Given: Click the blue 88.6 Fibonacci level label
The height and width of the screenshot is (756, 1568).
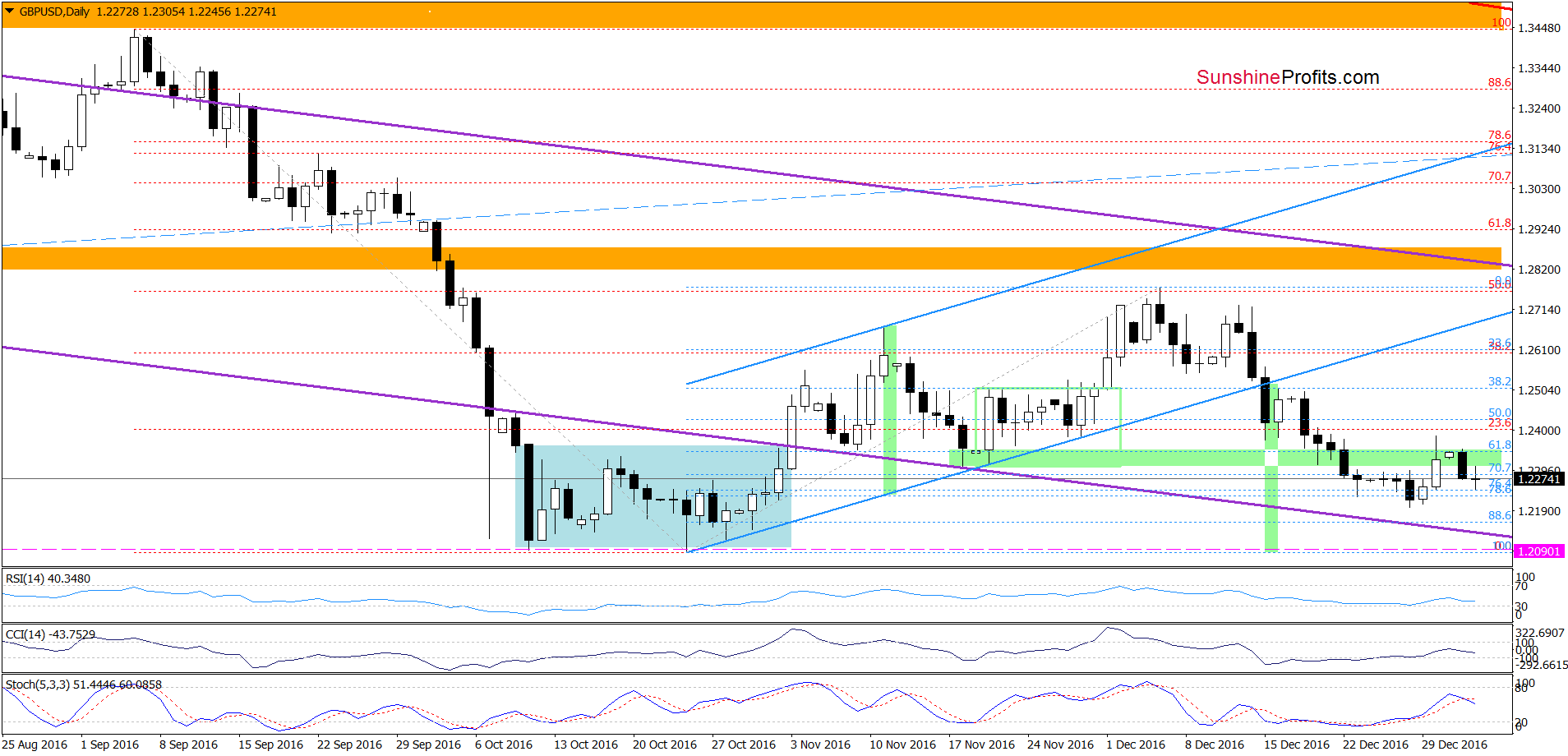Looking at the screenshot, I should (x=1499, y=515).
